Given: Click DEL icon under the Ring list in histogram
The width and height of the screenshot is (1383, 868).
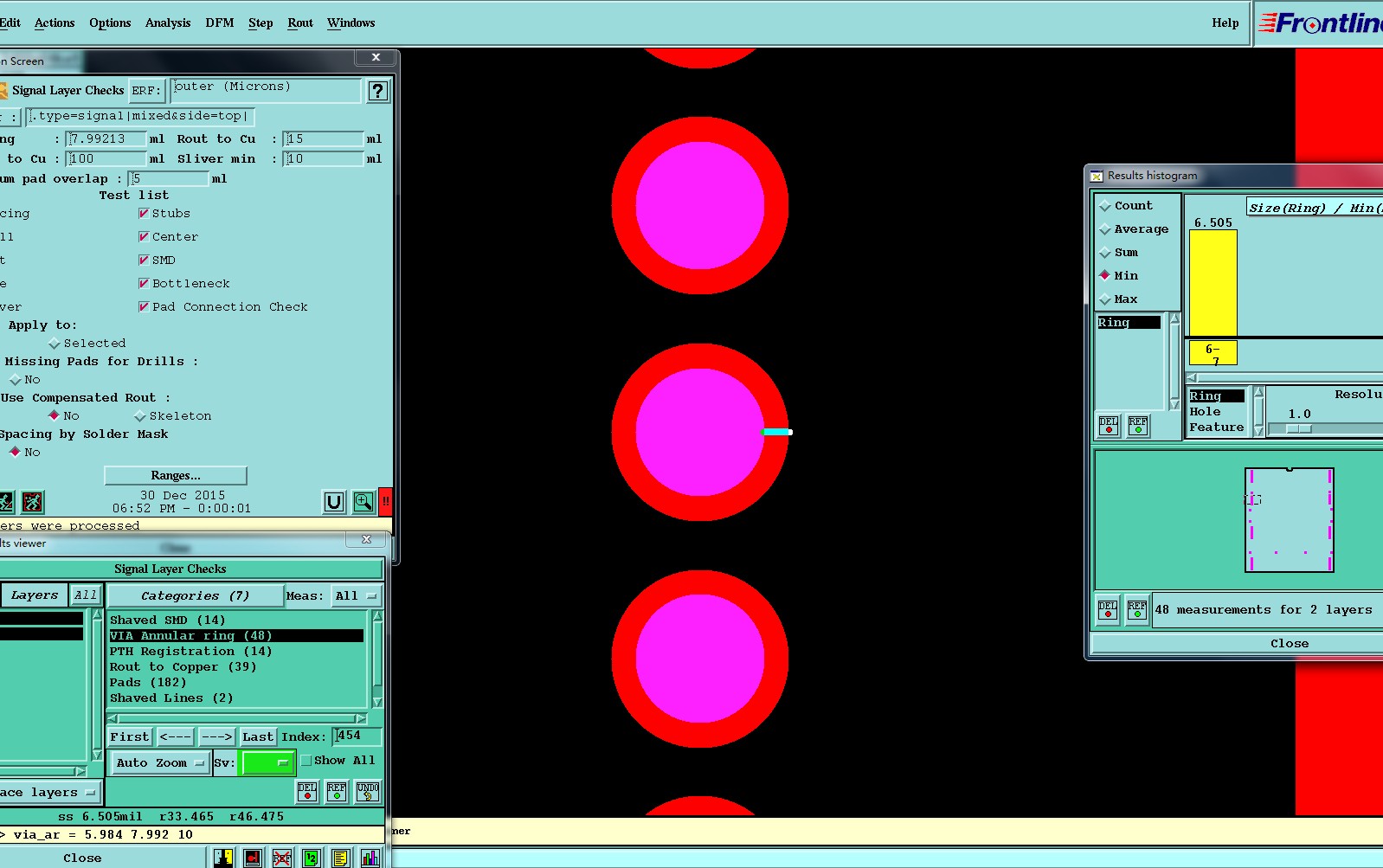Looking at the screenshot, I should pyautogui.click(x=1109, y=425).
